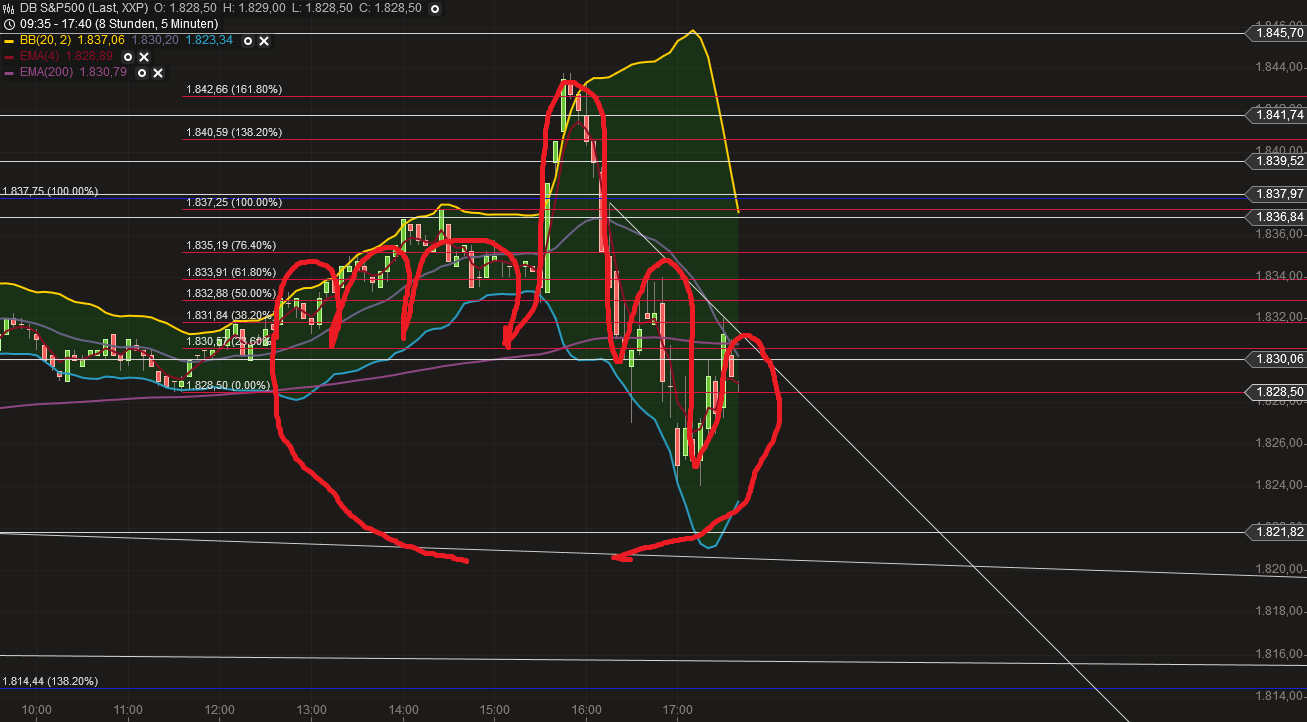Open settings for the EMA(200) indicator
Viewport: 1307px width, 722px height.
click(142, 73)
